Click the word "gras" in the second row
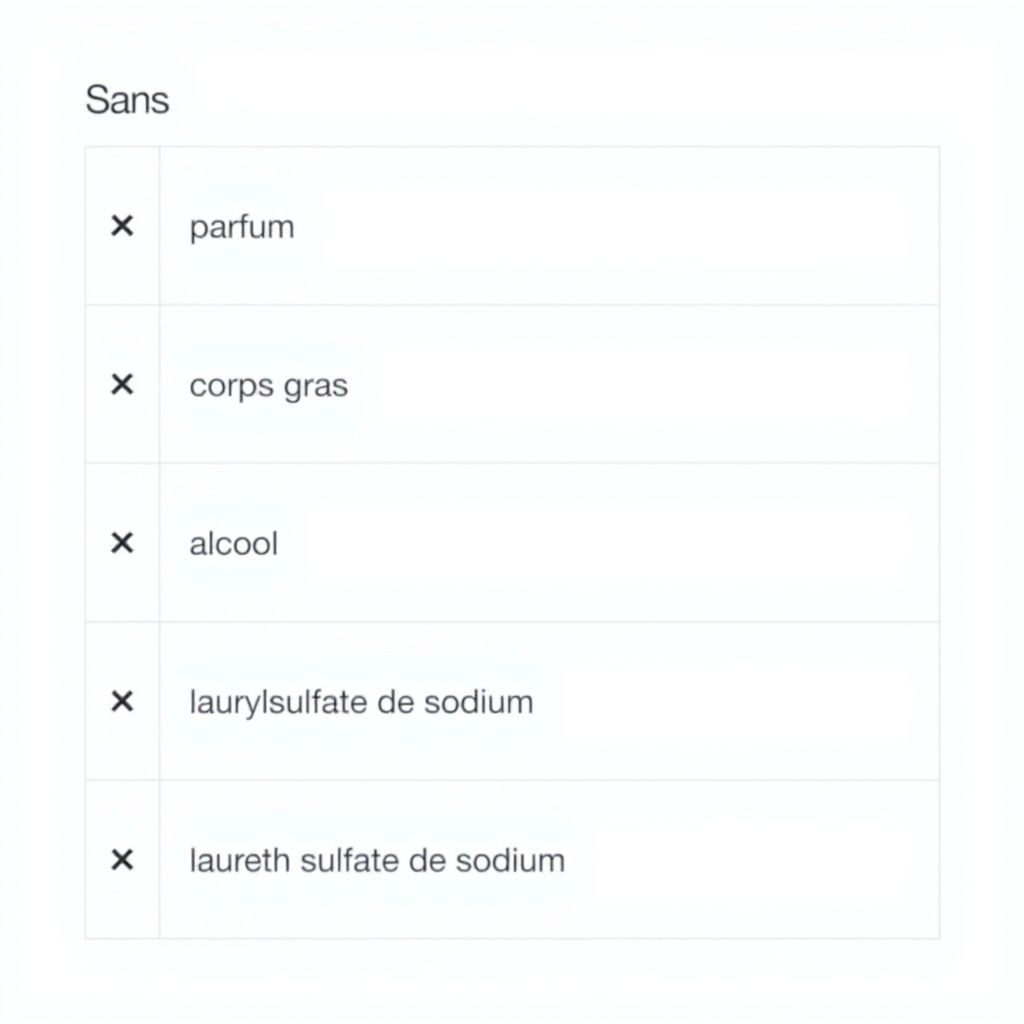This screenshot has height=1024, width=1024. point(315,386)
